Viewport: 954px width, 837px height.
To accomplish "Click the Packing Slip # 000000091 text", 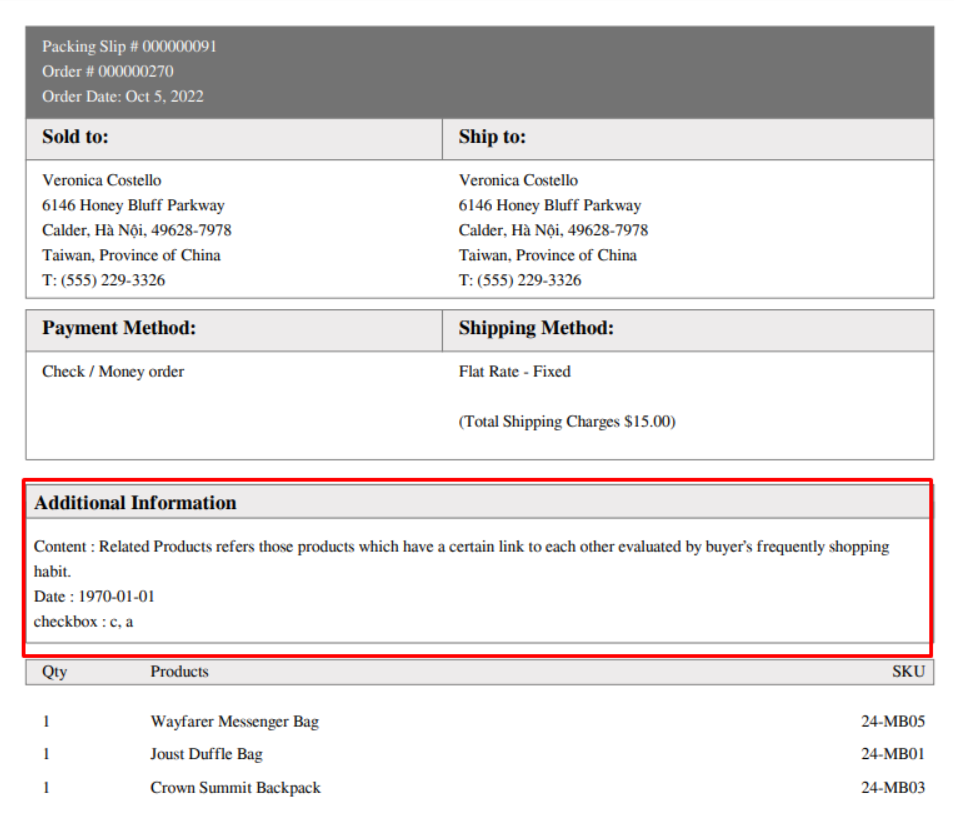I will click(129, 46).
